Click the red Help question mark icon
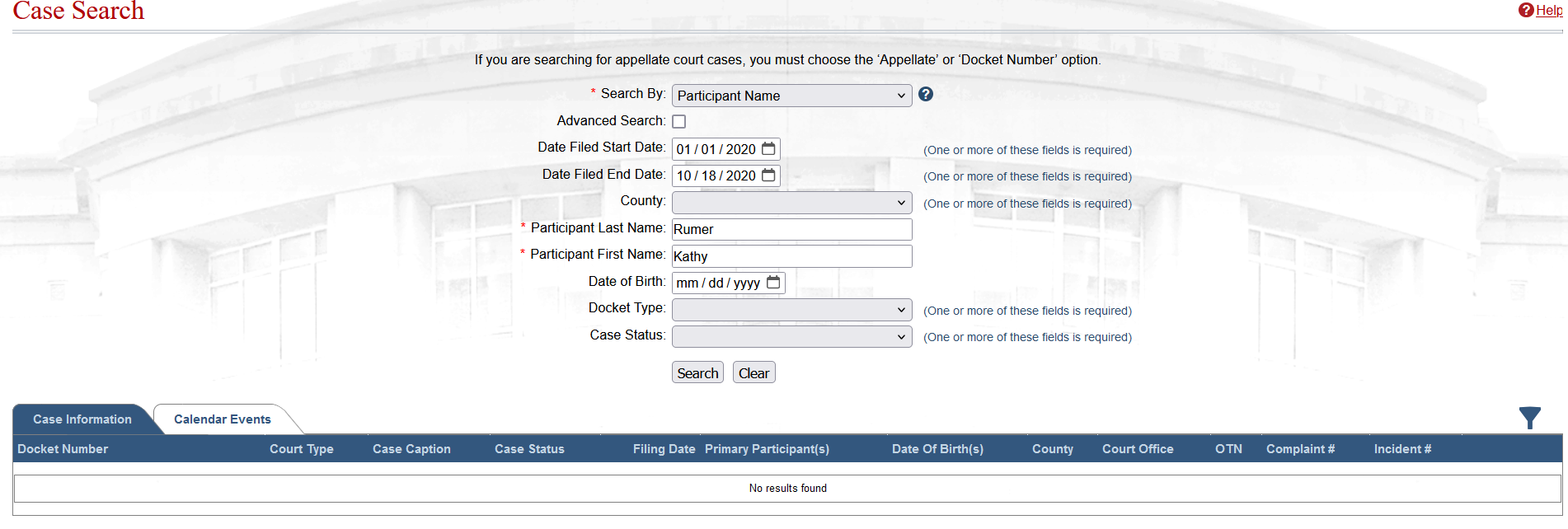Screen dimensions: 1568x529 point(1526,10)
